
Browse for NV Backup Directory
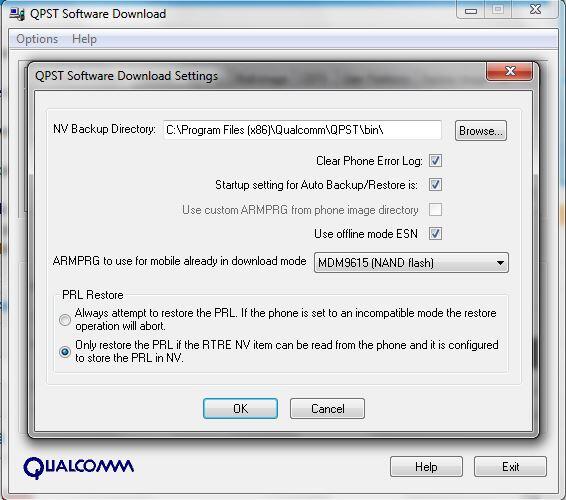point(481,131)
